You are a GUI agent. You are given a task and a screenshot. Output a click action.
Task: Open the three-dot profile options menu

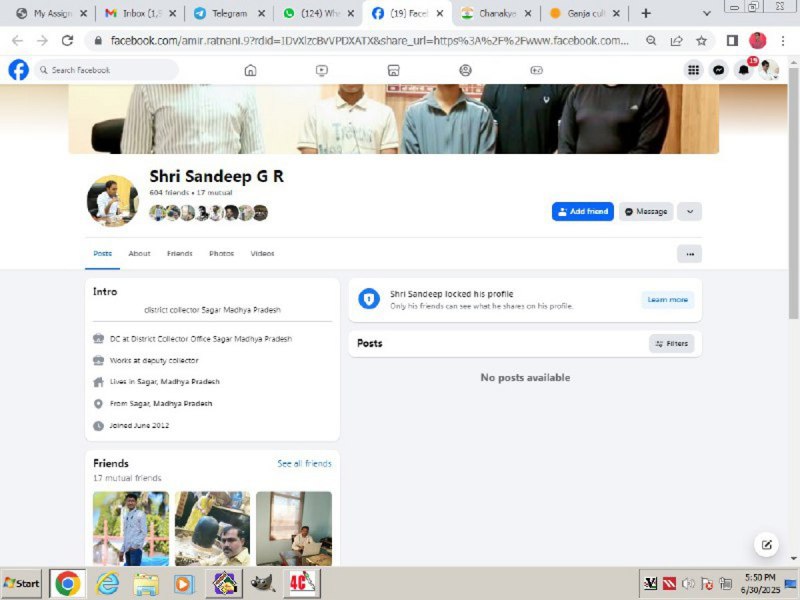(x=689, y=254)
